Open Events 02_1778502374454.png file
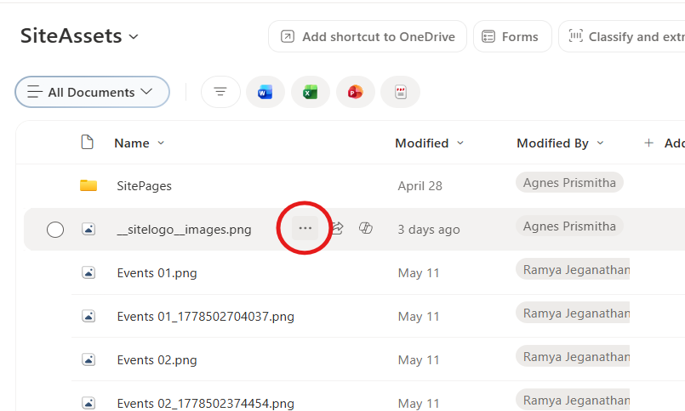Image resolution: width=685 pixels, height=411 pixels. click(x=205, y=403)
